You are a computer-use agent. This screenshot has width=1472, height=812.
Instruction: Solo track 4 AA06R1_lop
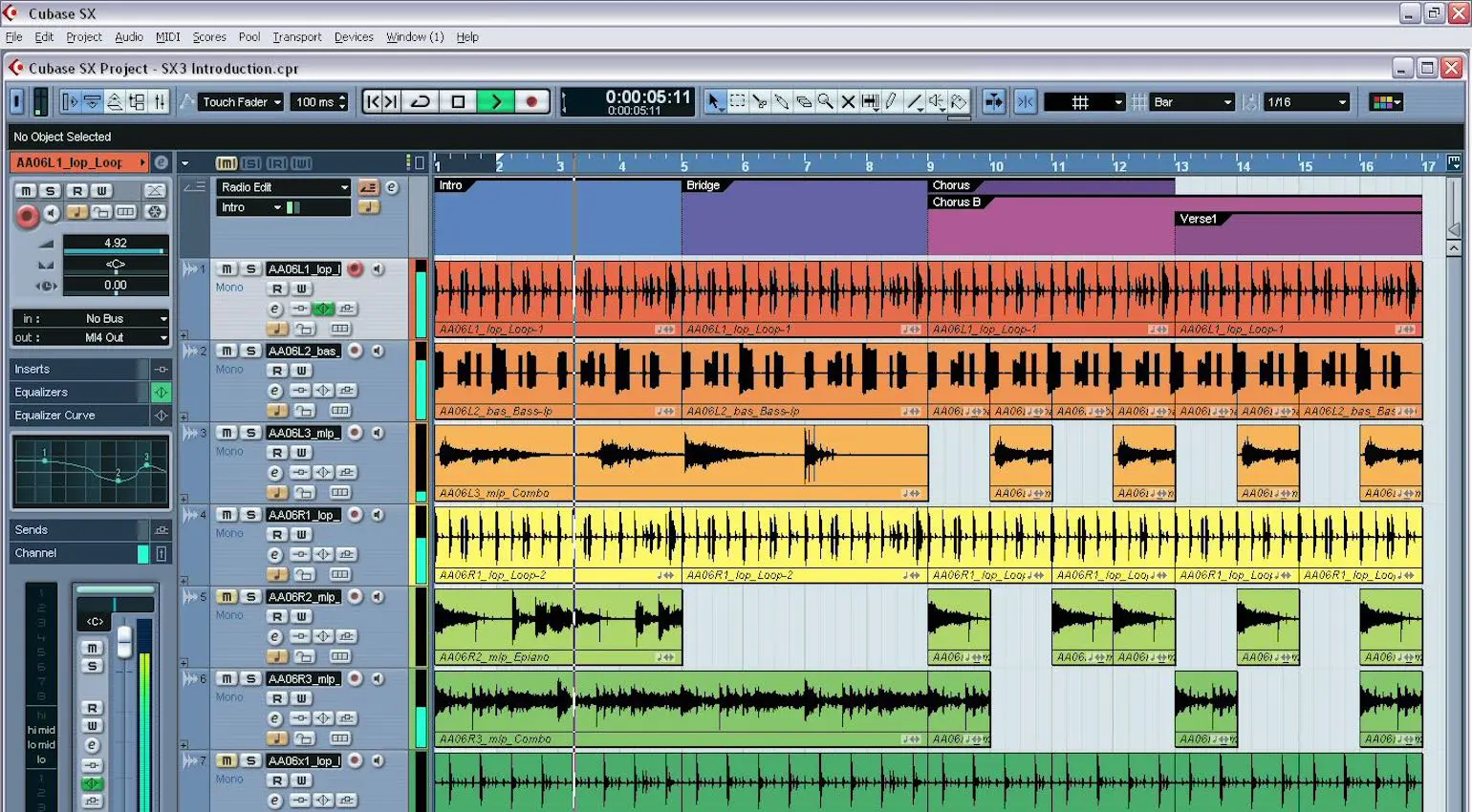click(250, 515)
